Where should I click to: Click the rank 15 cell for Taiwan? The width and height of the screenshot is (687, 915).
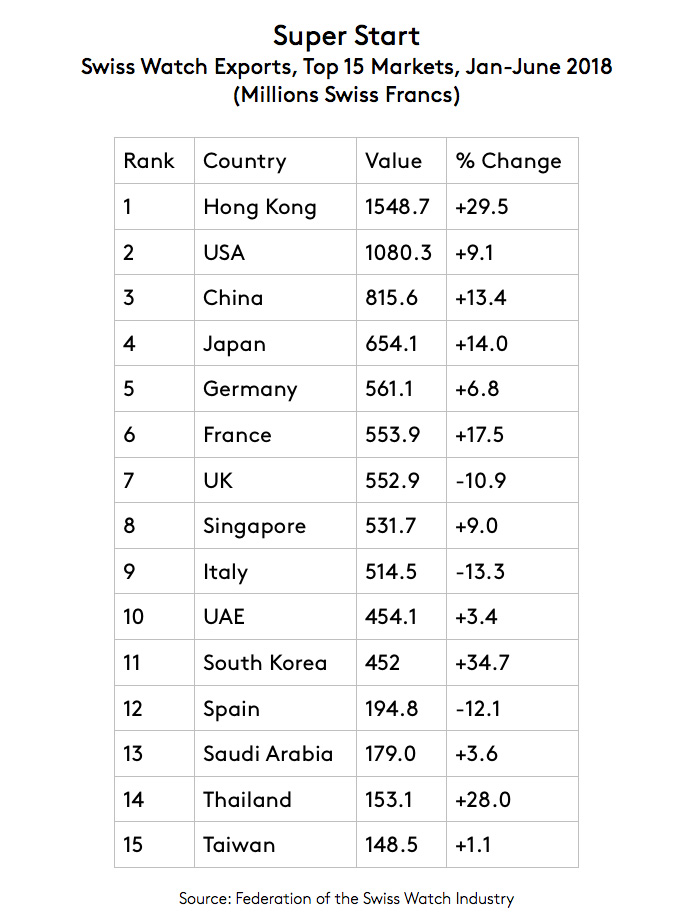pos(133,845)
